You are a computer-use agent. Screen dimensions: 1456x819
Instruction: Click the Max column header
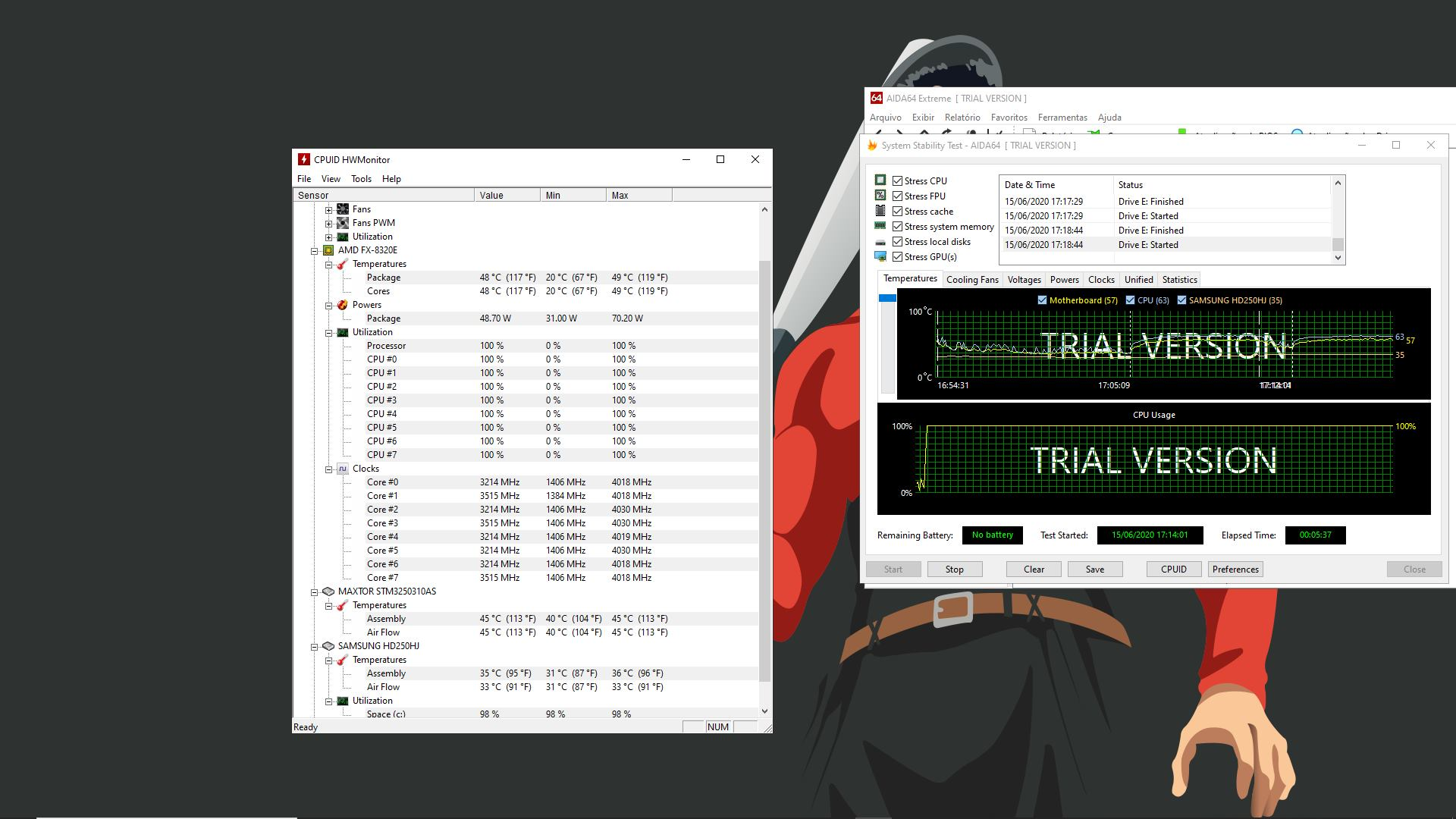click(639, 196)
